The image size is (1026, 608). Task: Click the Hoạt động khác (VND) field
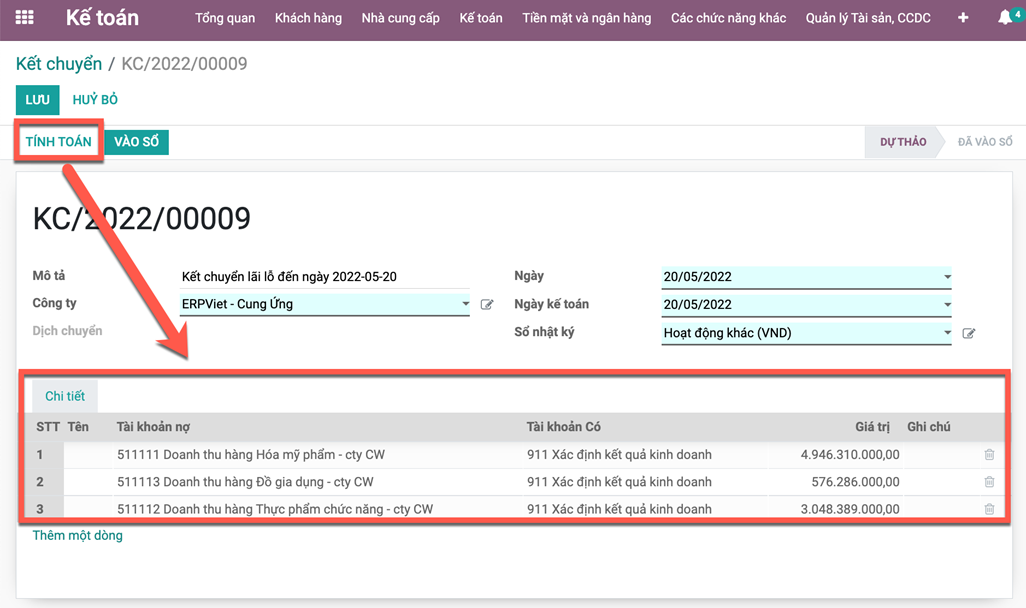(x=806, y=332)
